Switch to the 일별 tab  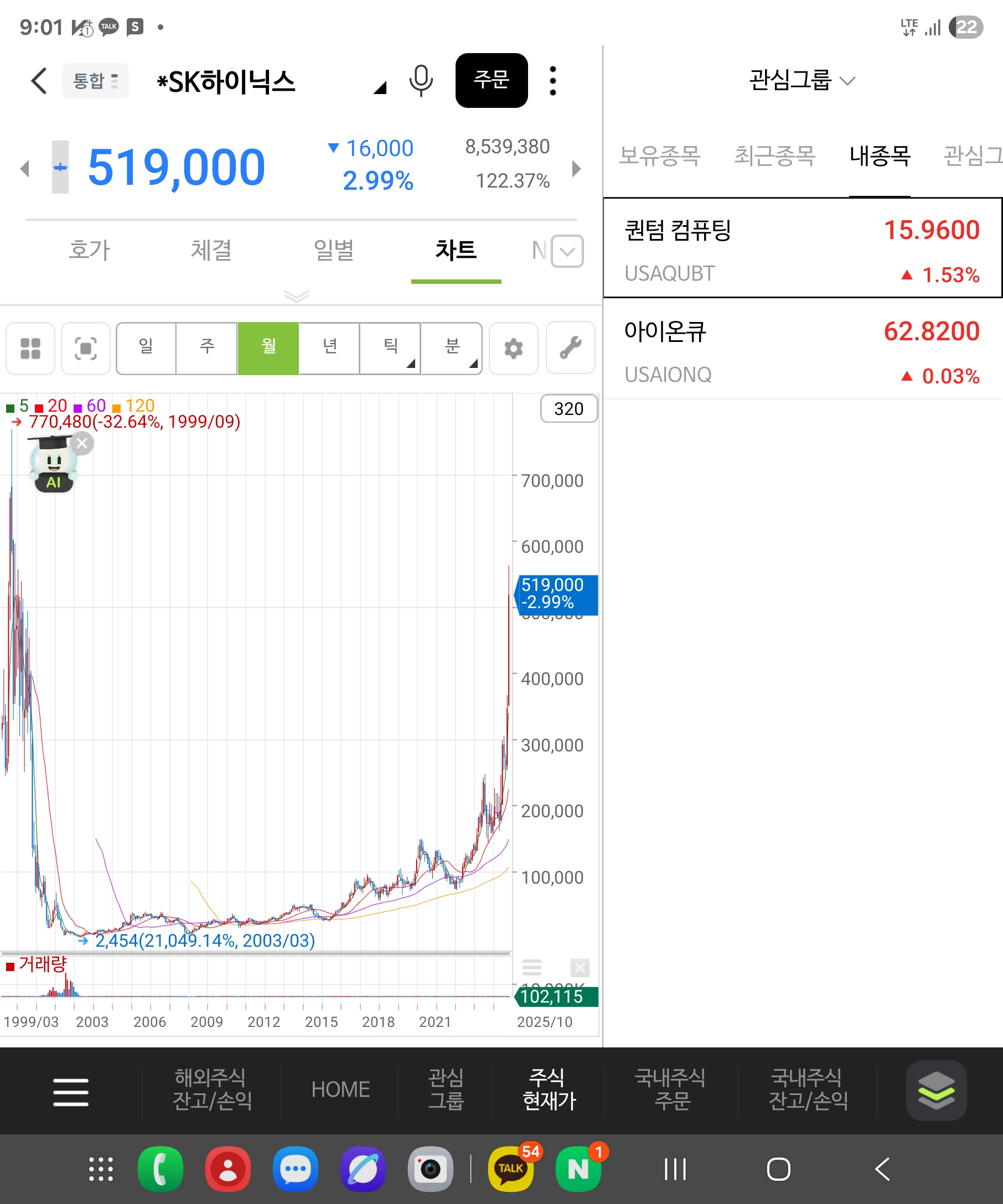click(x=334, y=250)
